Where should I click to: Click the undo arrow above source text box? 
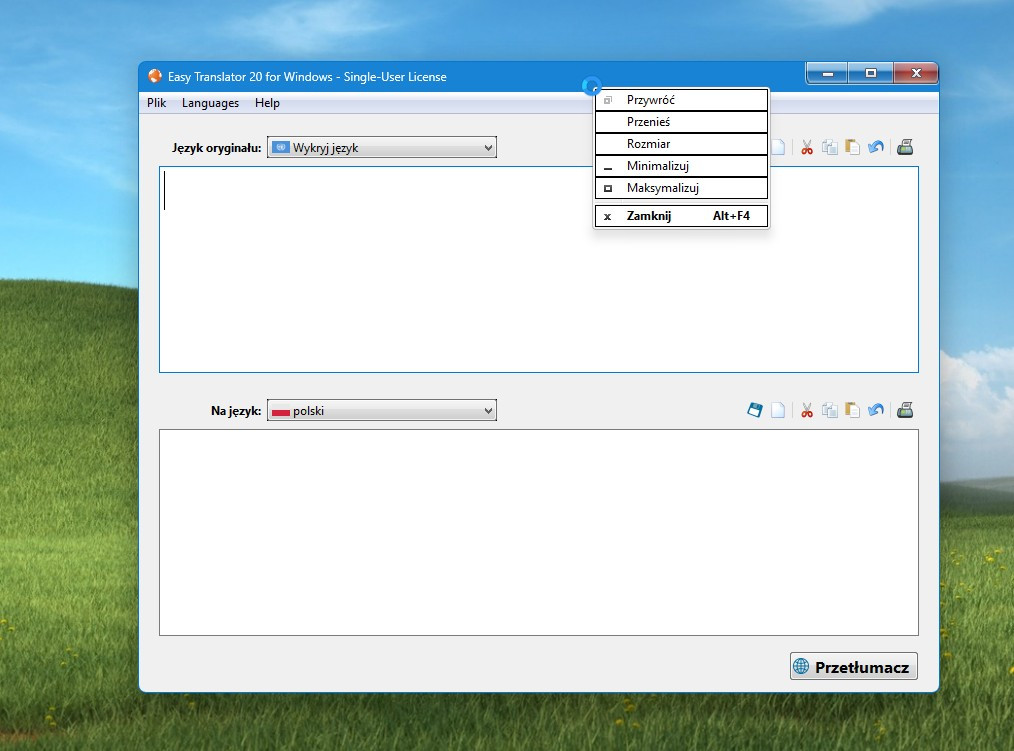(876, 147)
